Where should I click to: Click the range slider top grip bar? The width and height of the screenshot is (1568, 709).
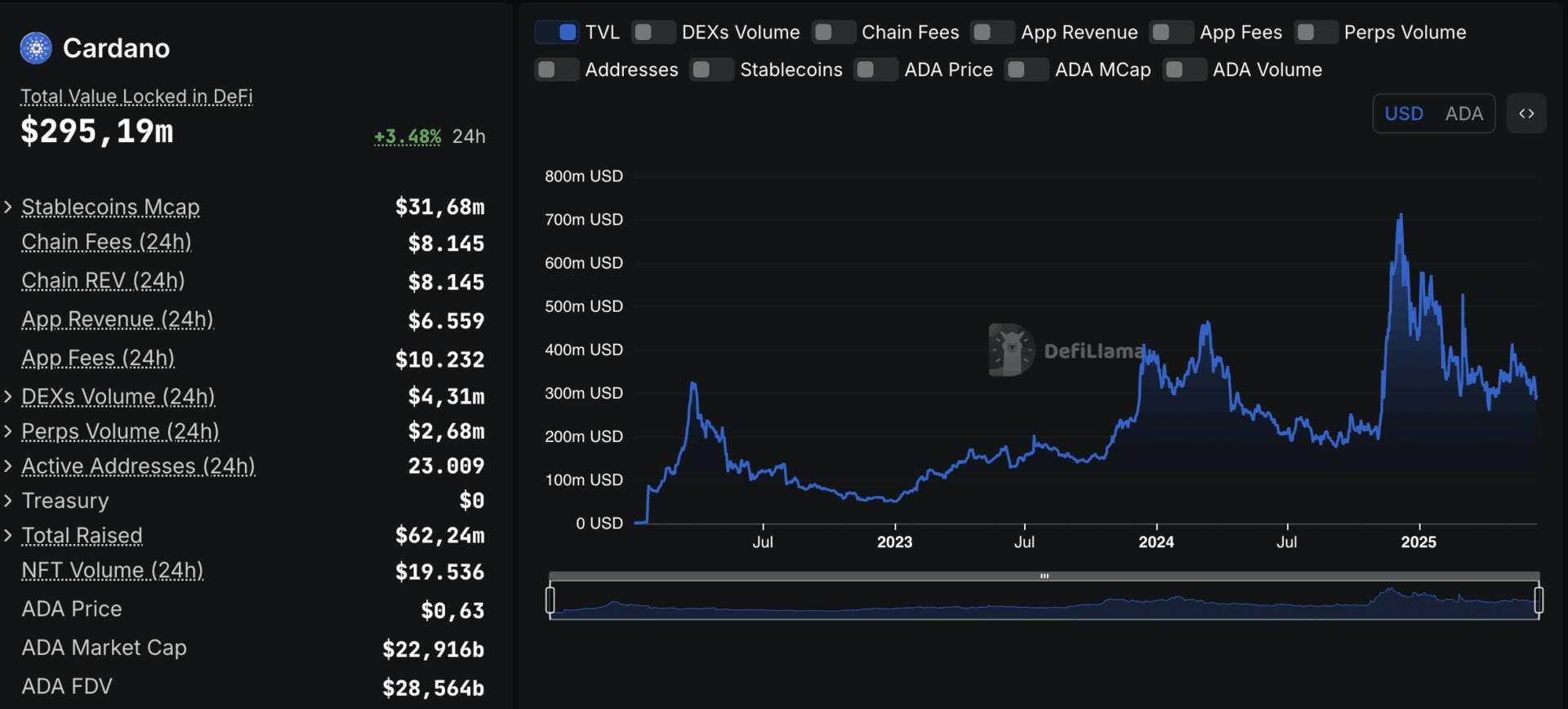pos(1045,576)
